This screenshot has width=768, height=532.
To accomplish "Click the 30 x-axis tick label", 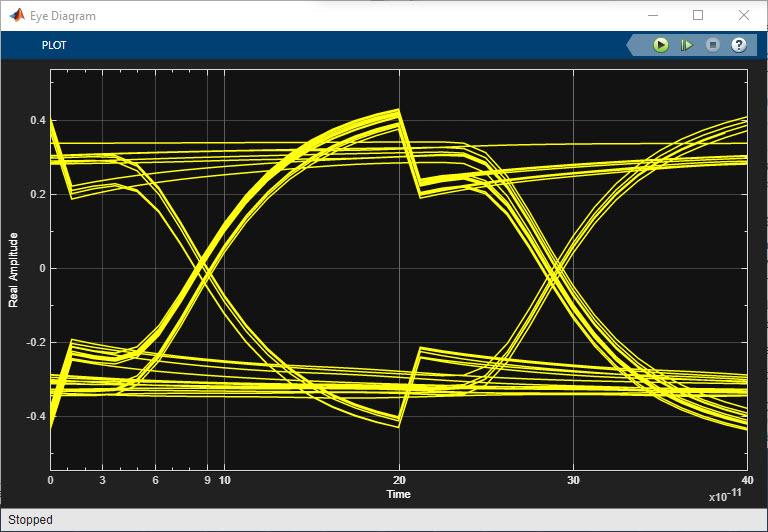I will (x=573, y=481).
